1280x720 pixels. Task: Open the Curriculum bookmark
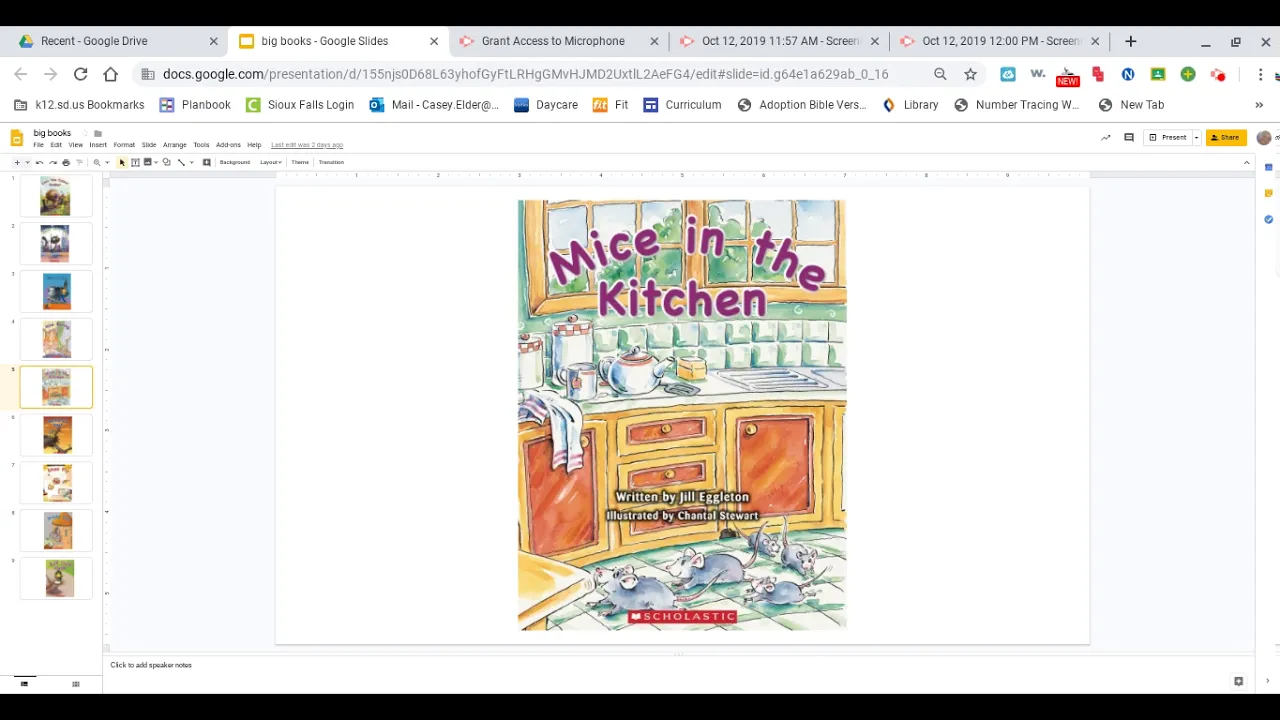click(682, 104)
